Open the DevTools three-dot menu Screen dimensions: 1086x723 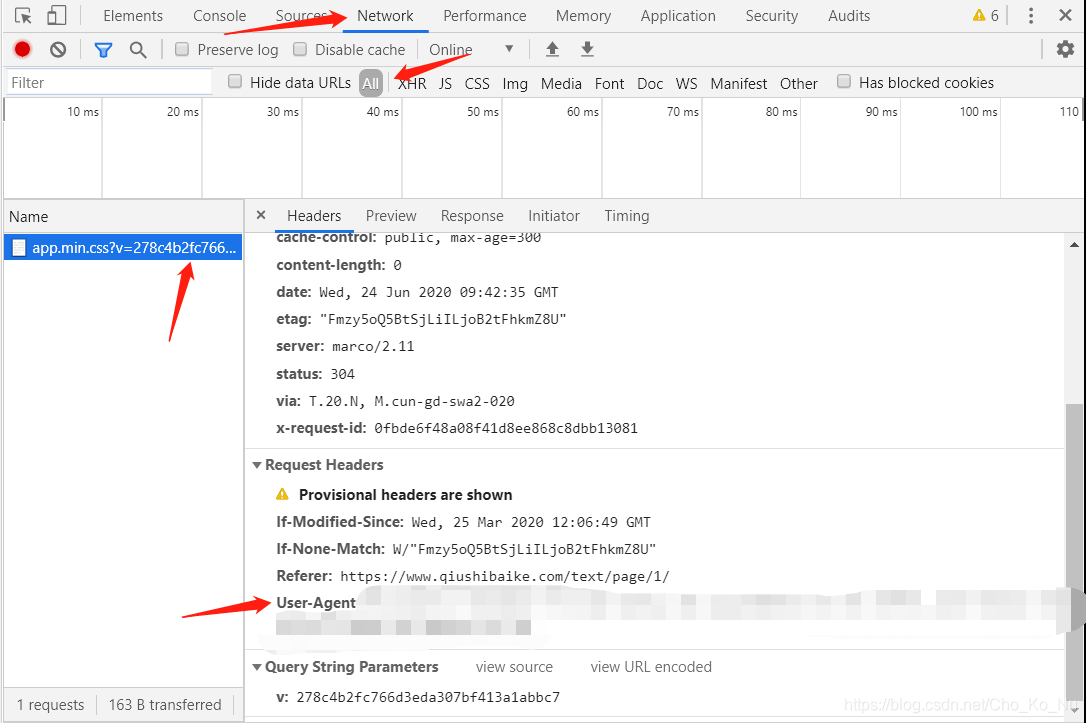(x=1031, y=16)
